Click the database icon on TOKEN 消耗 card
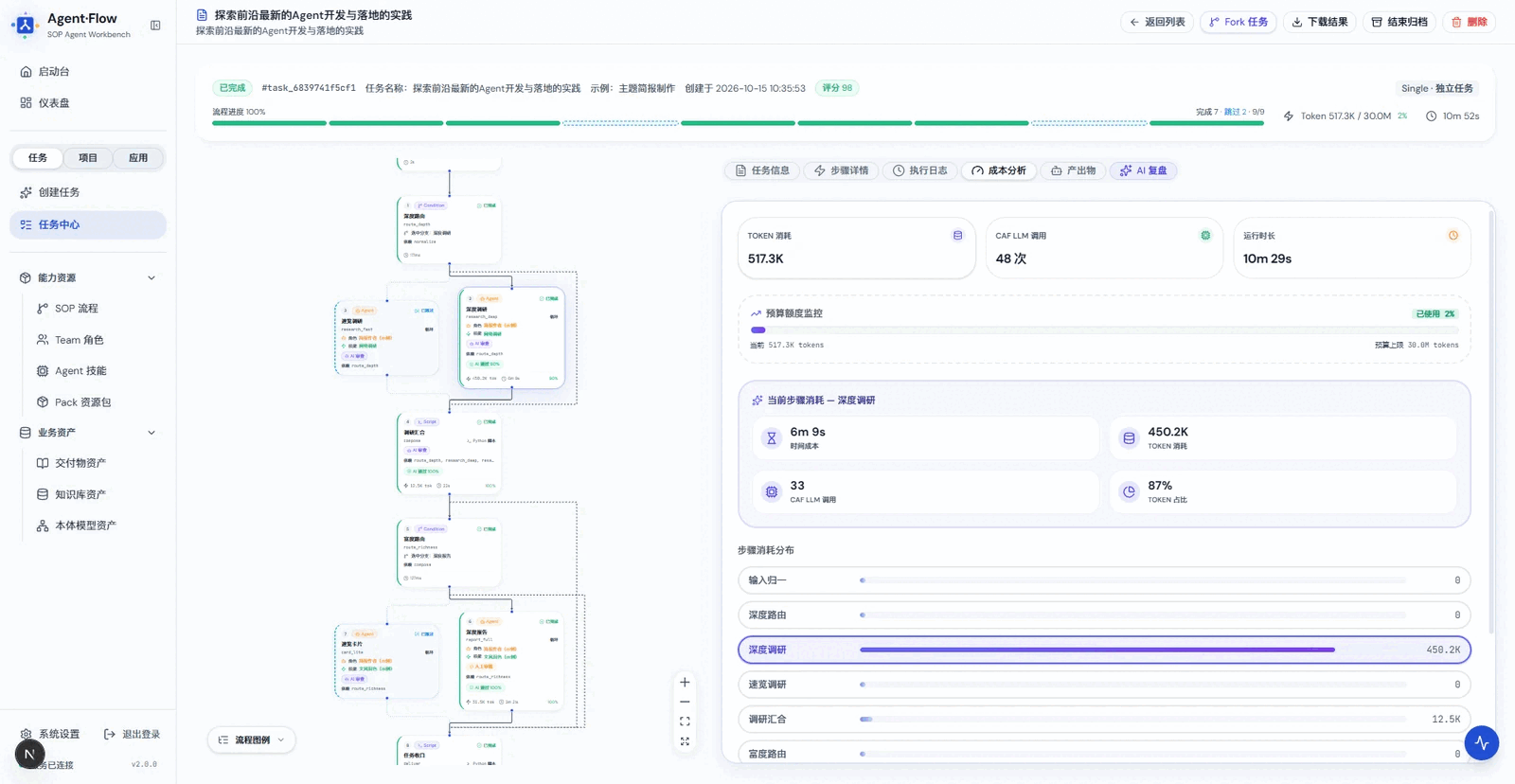The height and width of the screenshot is (784, 1515). click(x=957, y=236)
